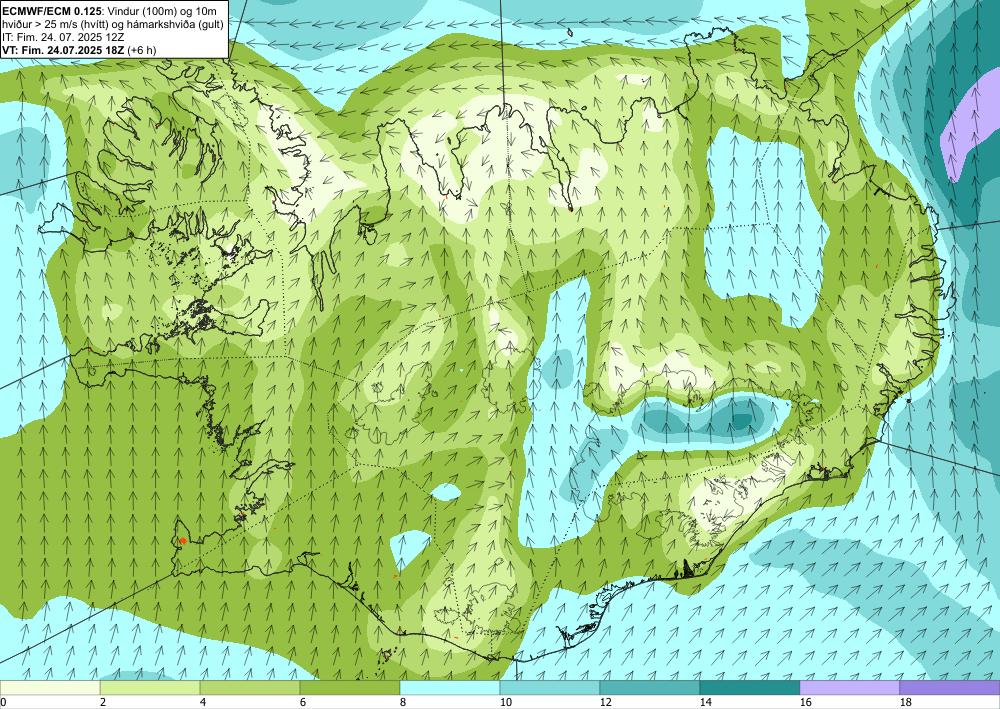Image resolution: width=1000 pixels, height=709 pixels.
Task: Click the legend scale label "10"
Action: click(505, 703)
